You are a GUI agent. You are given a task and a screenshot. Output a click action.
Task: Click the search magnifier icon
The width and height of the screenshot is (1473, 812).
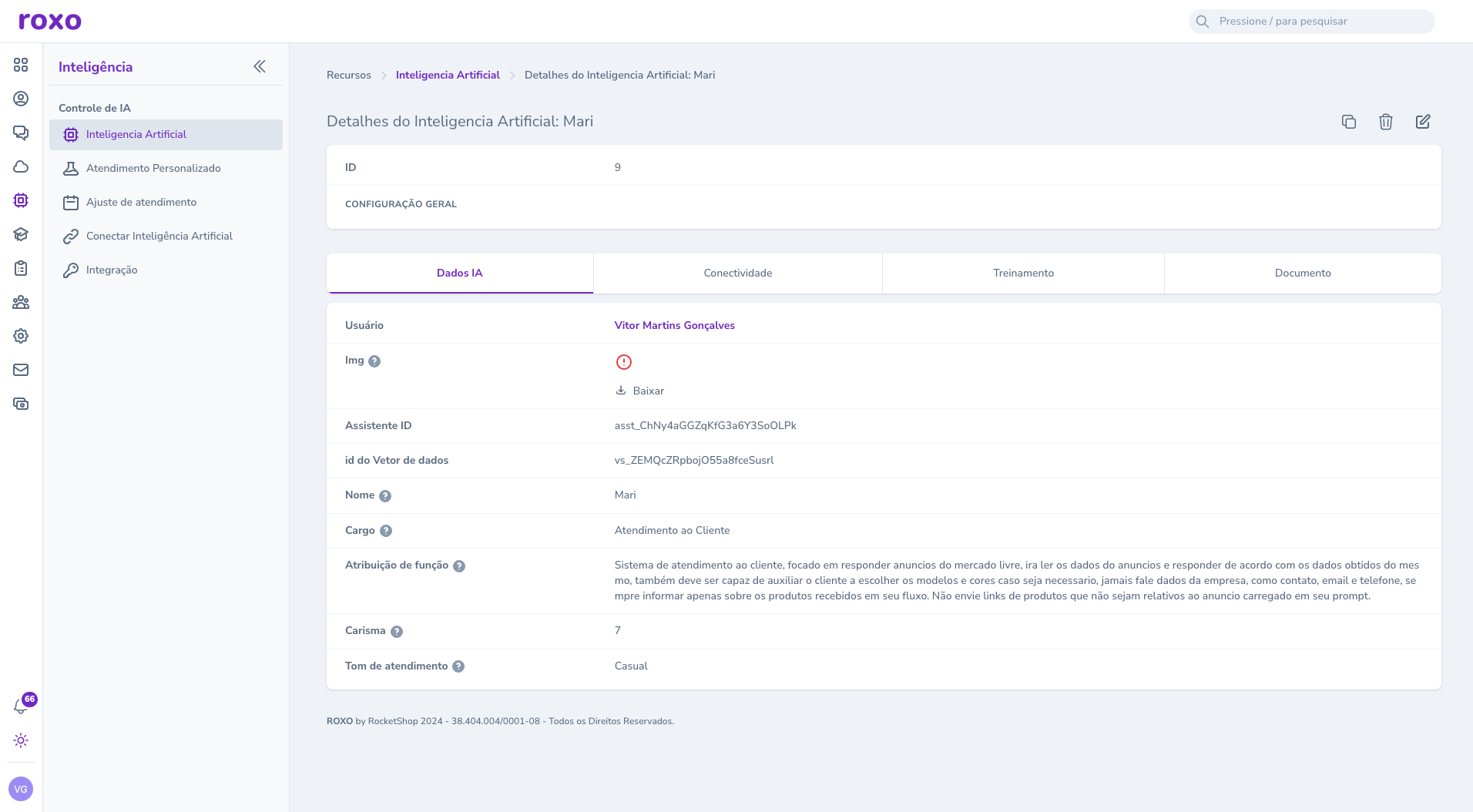coord(1203,22)
